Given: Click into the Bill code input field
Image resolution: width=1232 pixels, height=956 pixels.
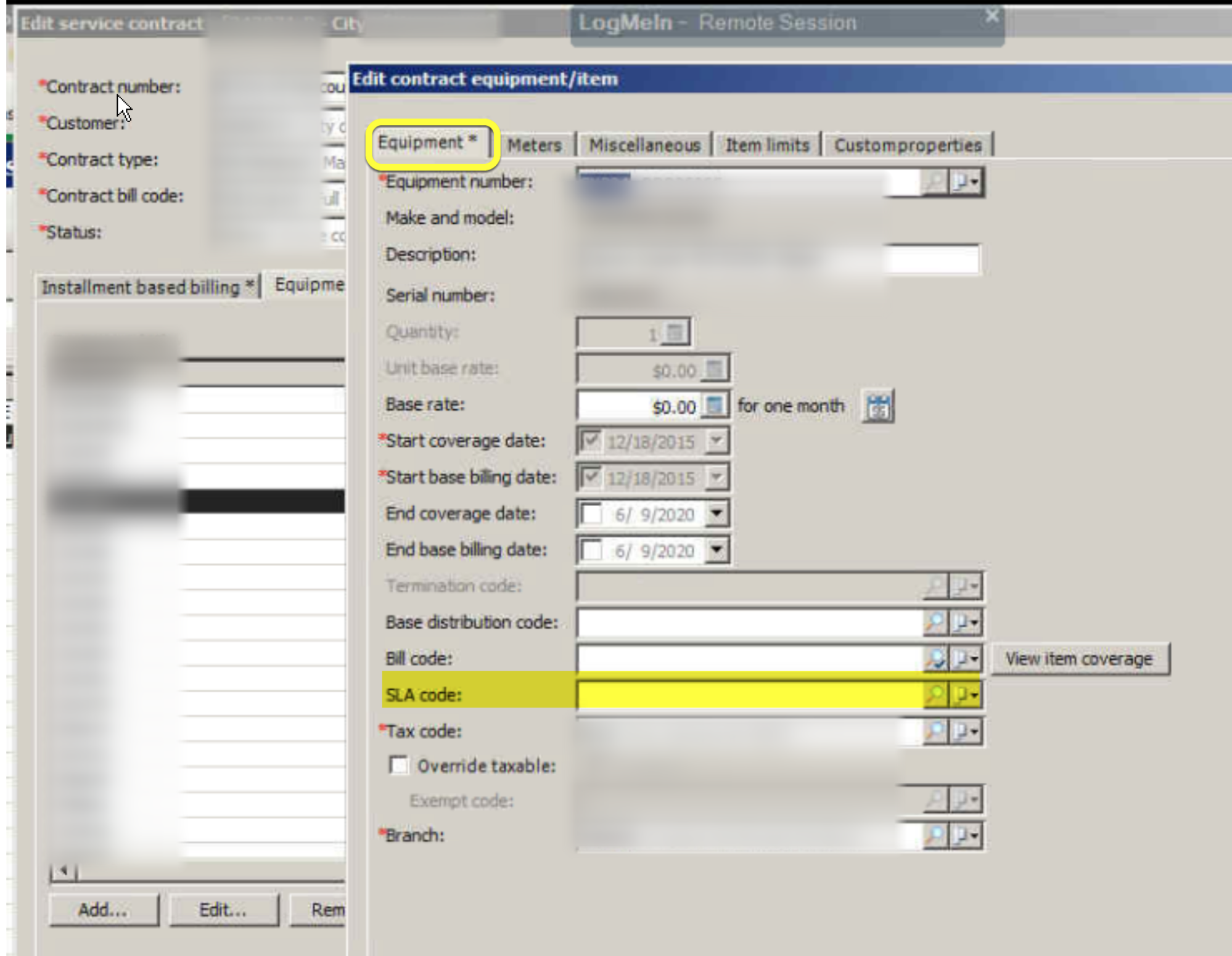Looking at the screenshot, I should (750, 659).
